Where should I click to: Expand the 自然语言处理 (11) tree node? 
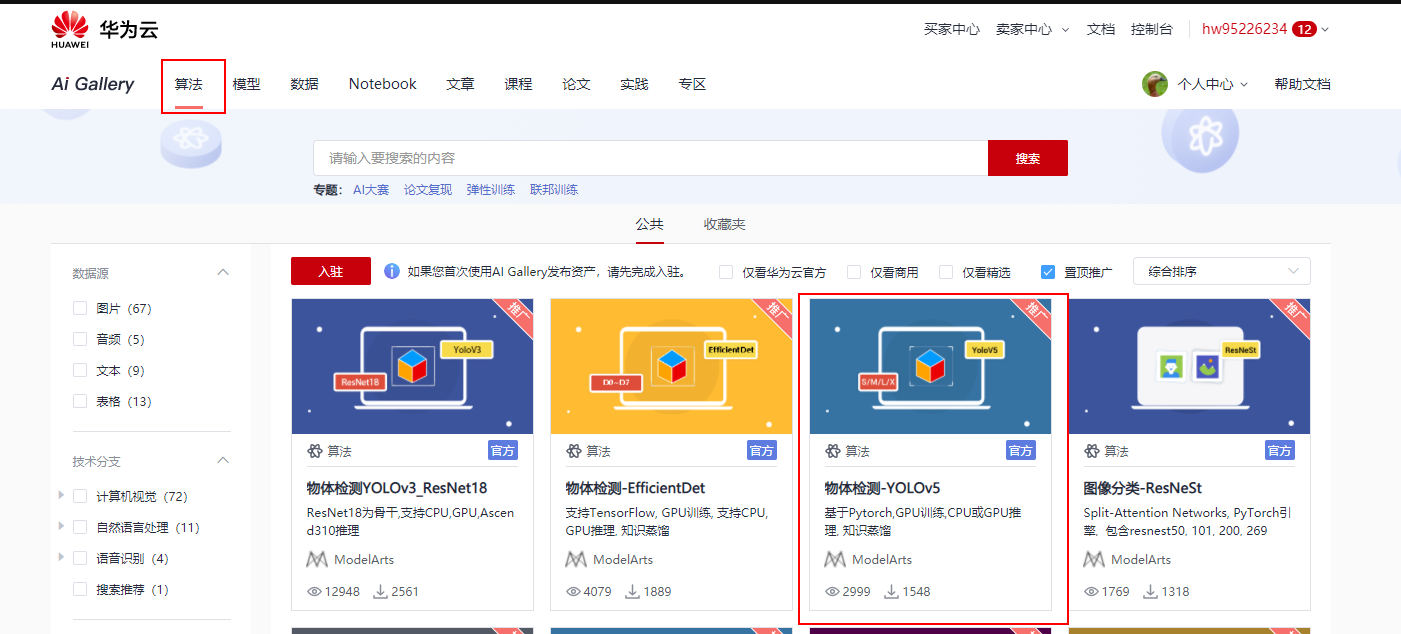[x=62, y=527]
